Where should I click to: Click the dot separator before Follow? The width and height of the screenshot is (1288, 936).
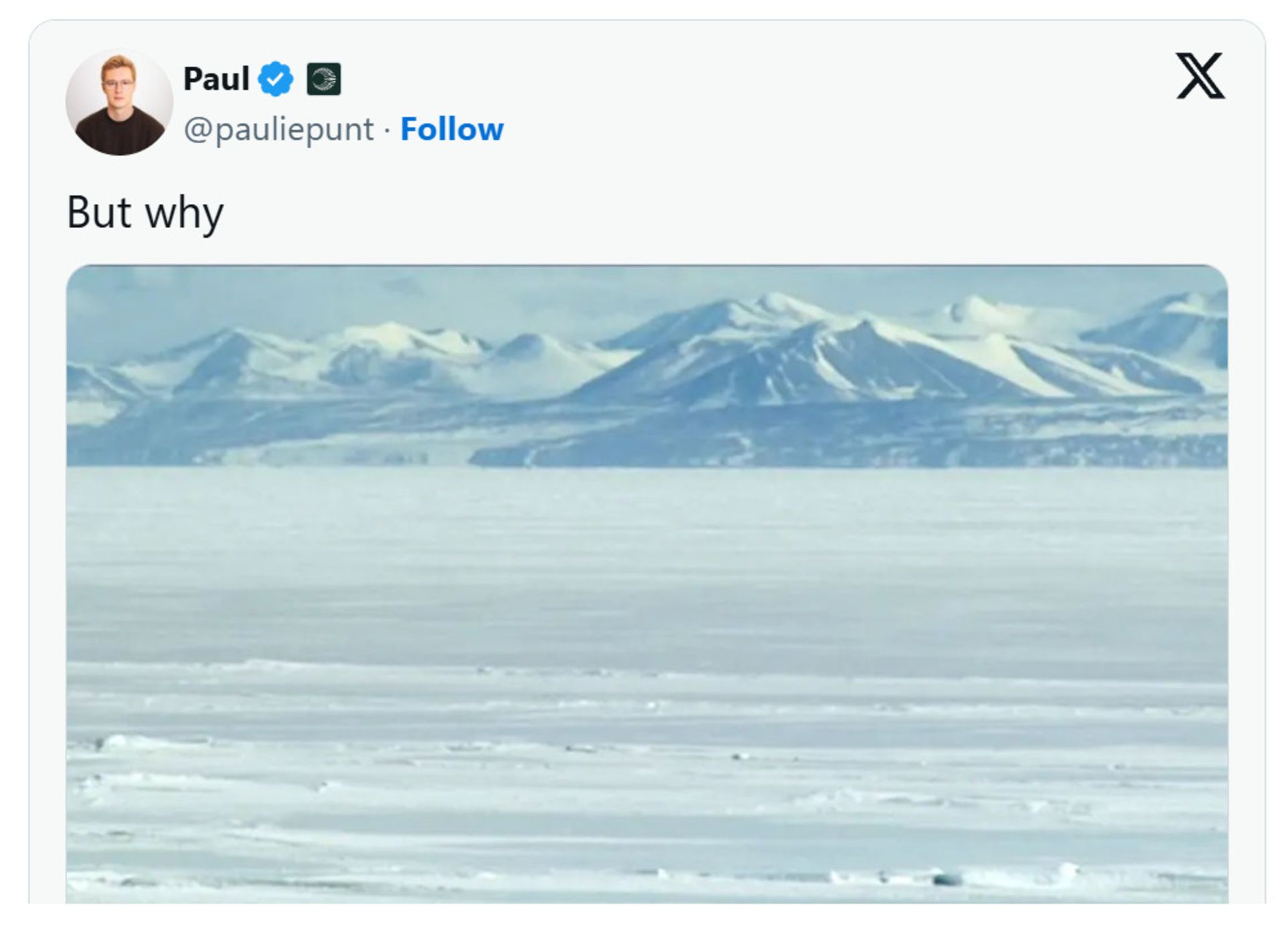point(387,130)
